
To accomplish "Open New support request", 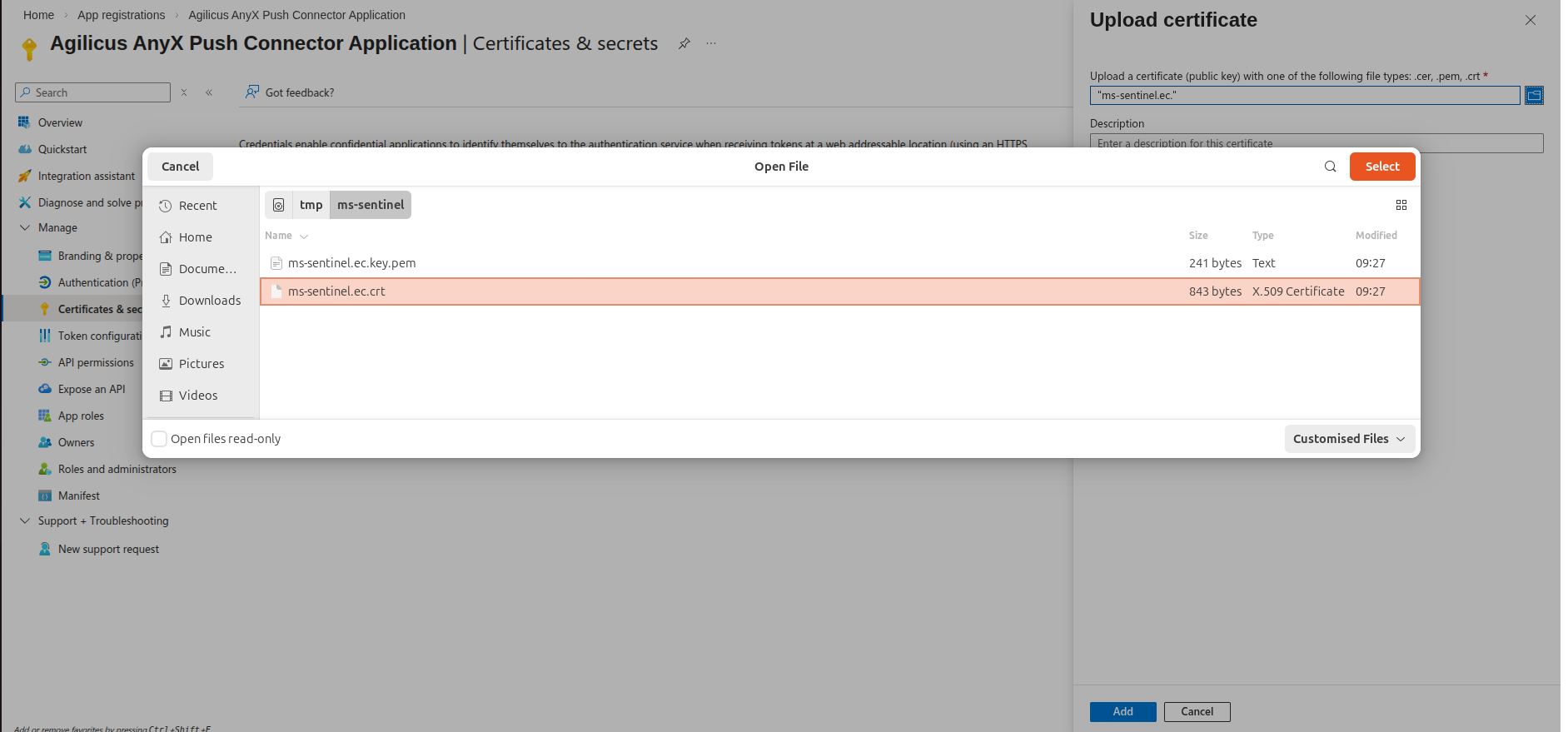I will coord(108,549).
